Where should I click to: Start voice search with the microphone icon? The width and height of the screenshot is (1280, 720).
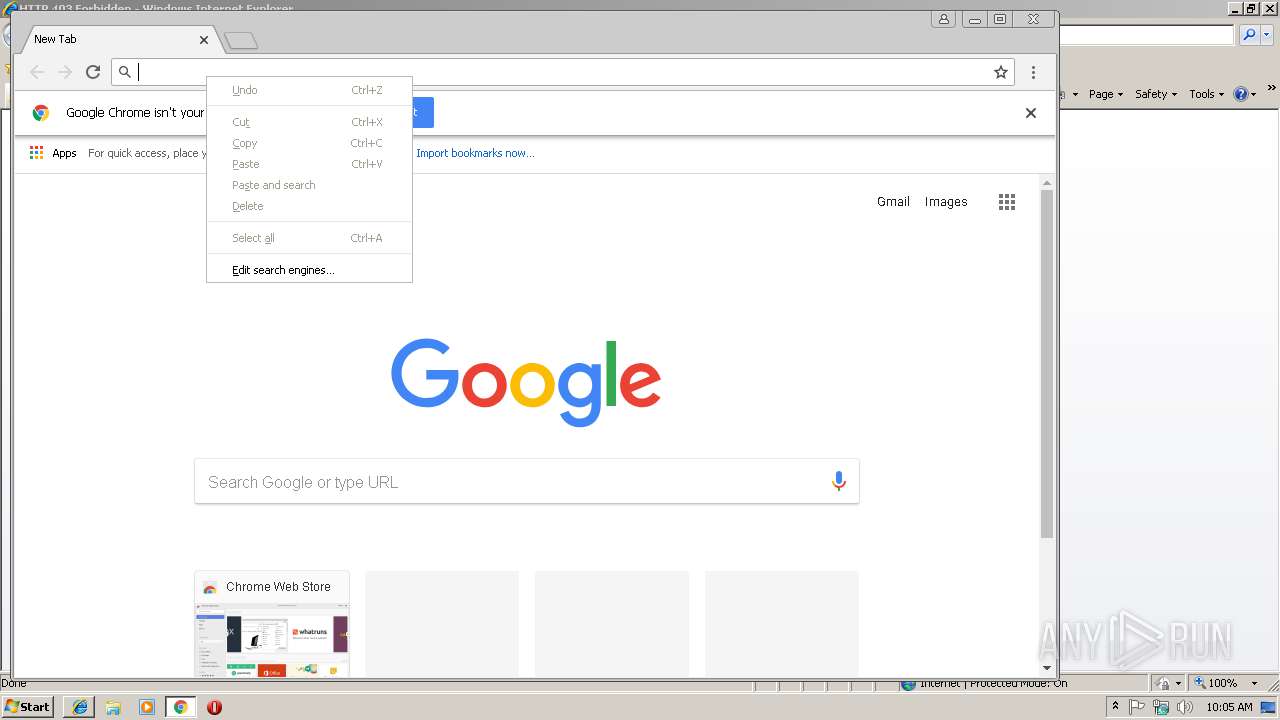click(x=839, y=482)
